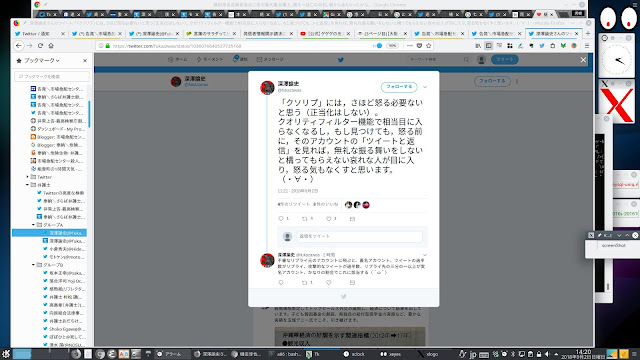Close the Twitter / 通知 tab

tap(63, 33)
